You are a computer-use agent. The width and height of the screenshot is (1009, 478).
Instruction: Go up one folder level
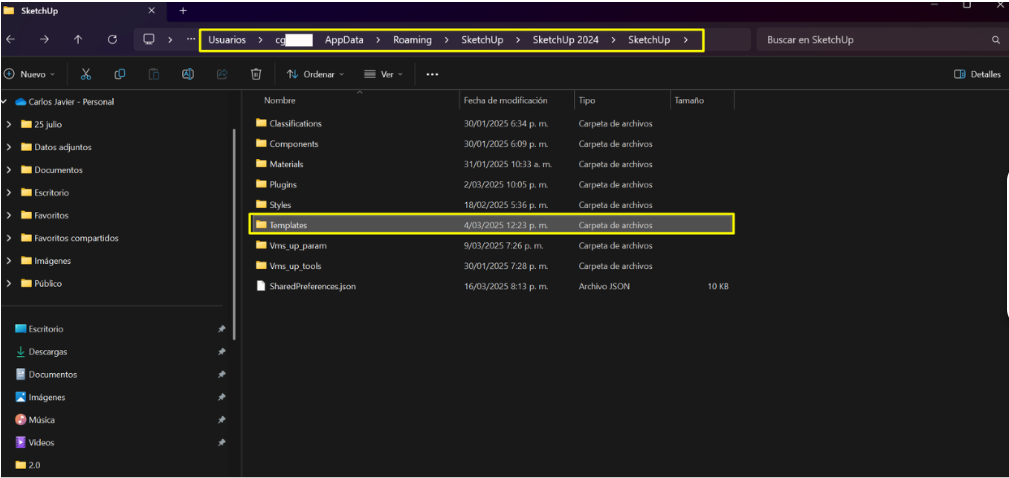click(78, 39)
